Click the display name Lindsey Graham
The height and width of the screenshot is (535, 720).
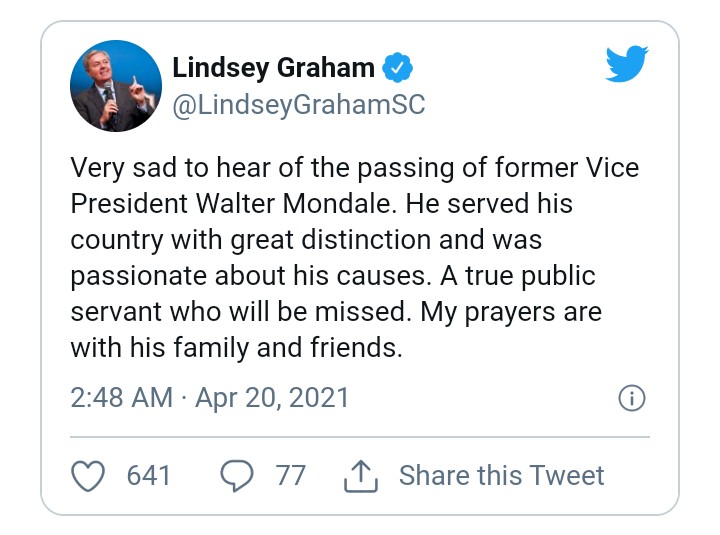(x=273, y=68)
